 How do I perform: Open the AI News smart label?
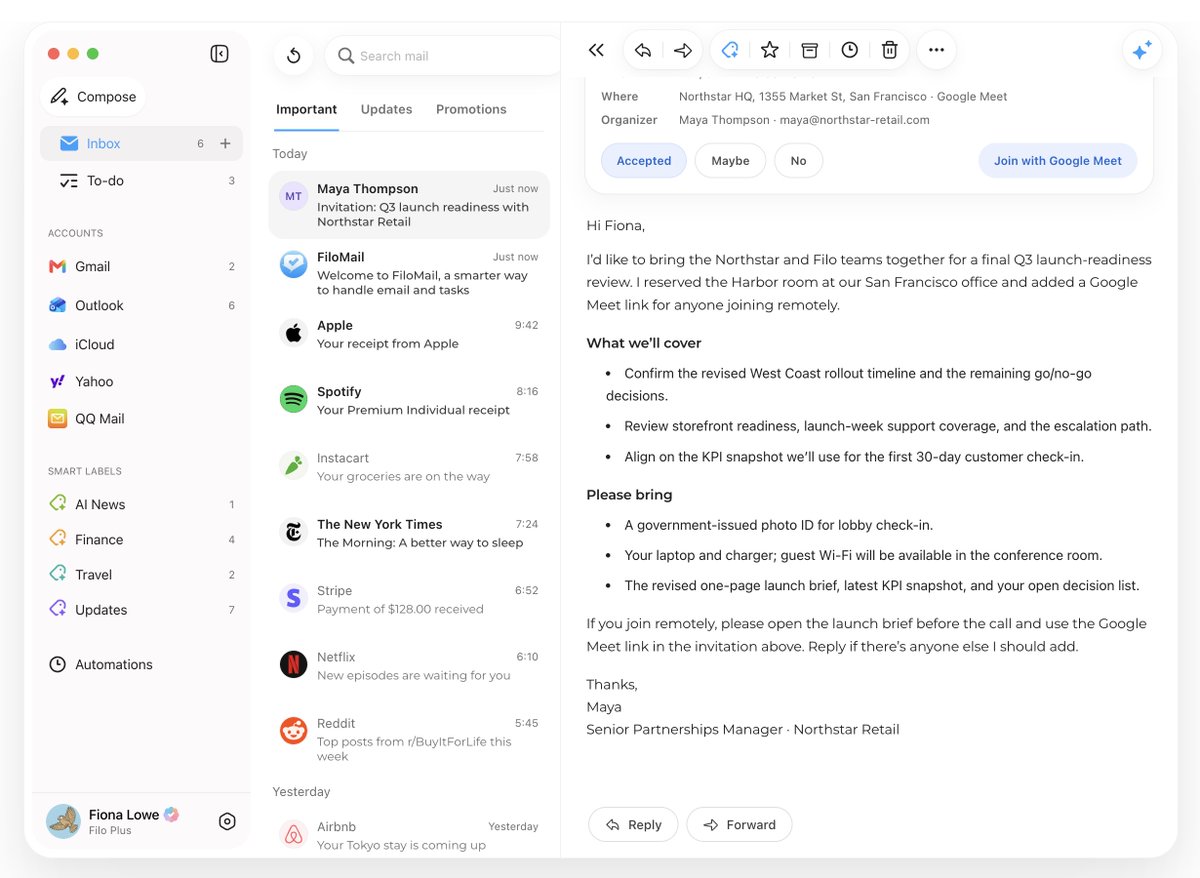pyautogui.click(x=140, y=505)
